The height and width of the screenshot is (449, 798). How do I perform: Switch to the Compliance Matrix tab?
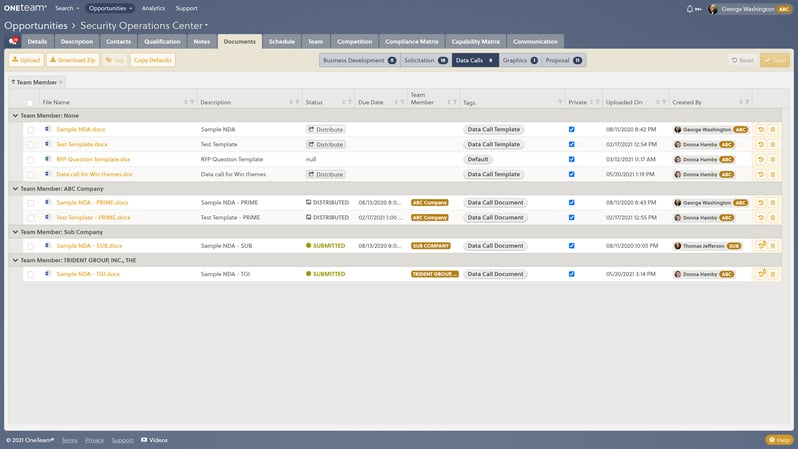coord(412,42)
